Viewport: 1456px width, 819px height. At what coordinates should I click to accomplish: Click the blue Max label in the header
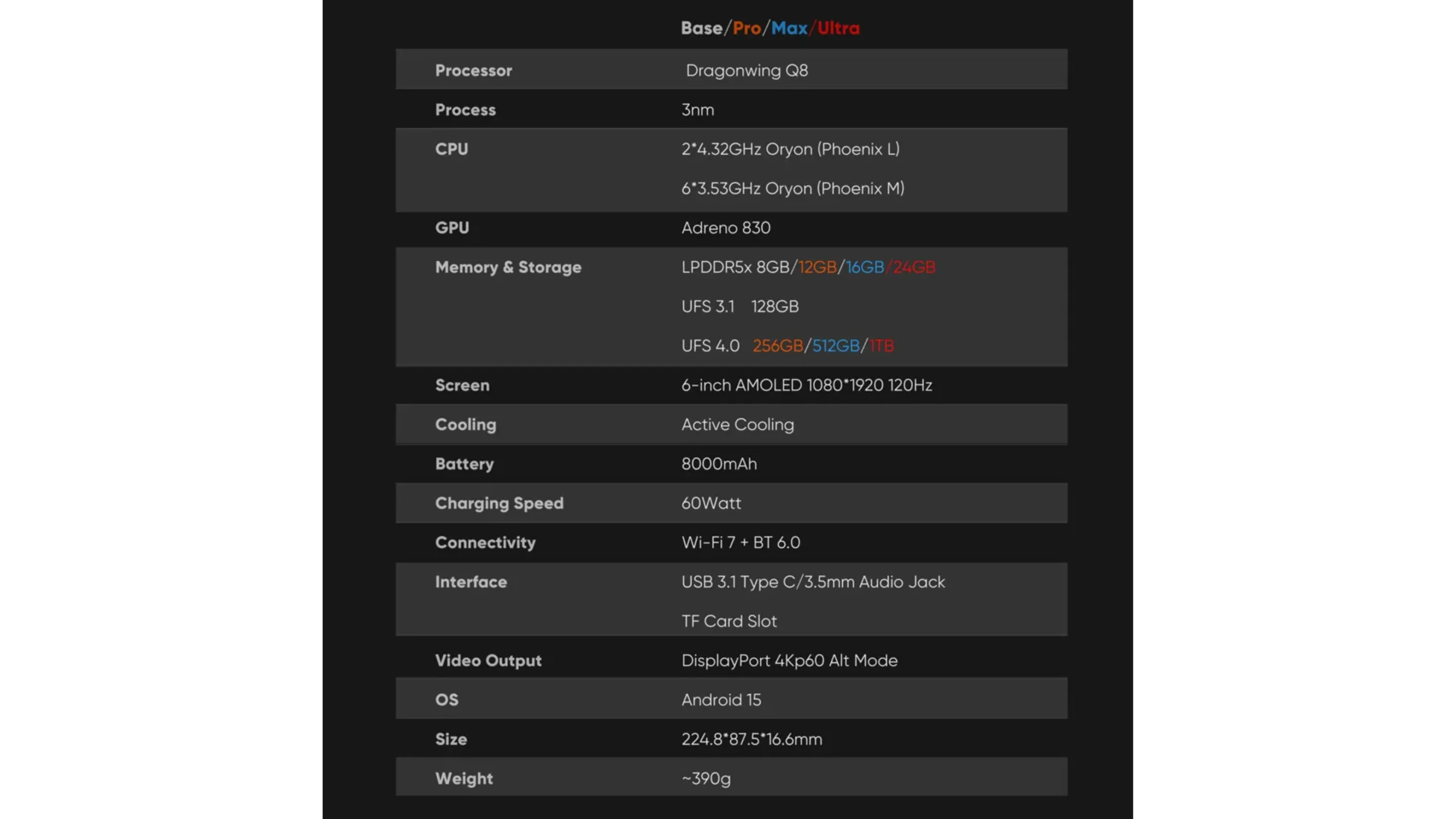pyautogui.click(x=789, y=28)
